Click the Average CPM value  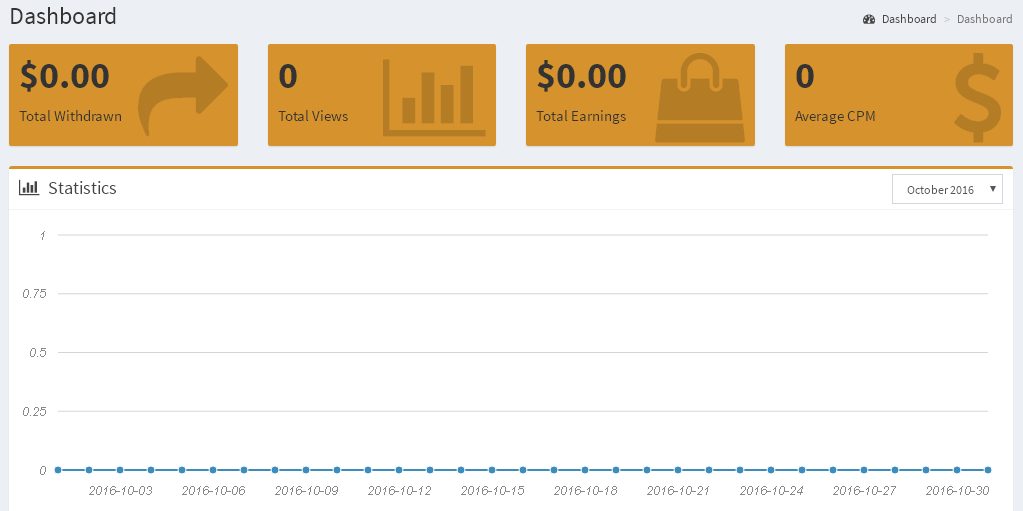tap(804, 76)
